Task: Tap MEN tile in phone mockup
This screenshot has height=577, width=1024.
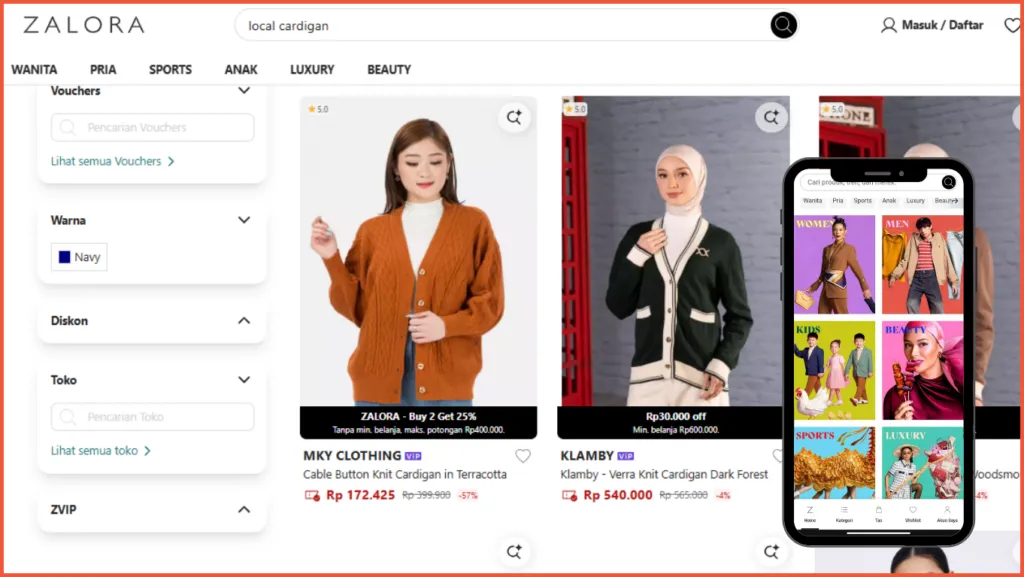Action: [x=922, y=265]
